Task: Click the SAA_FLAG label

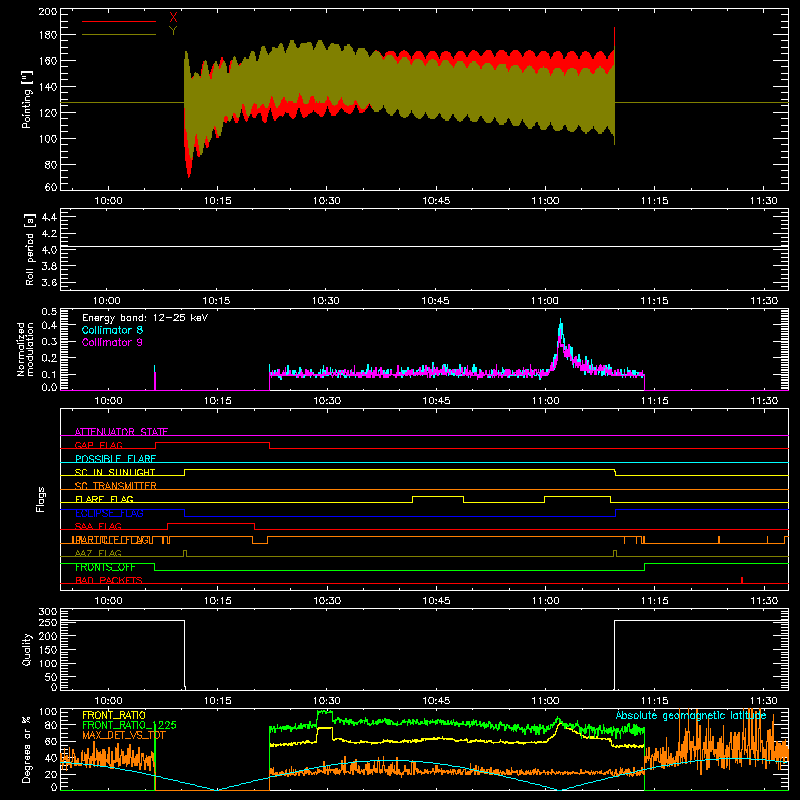Action: tap(98, 526)
